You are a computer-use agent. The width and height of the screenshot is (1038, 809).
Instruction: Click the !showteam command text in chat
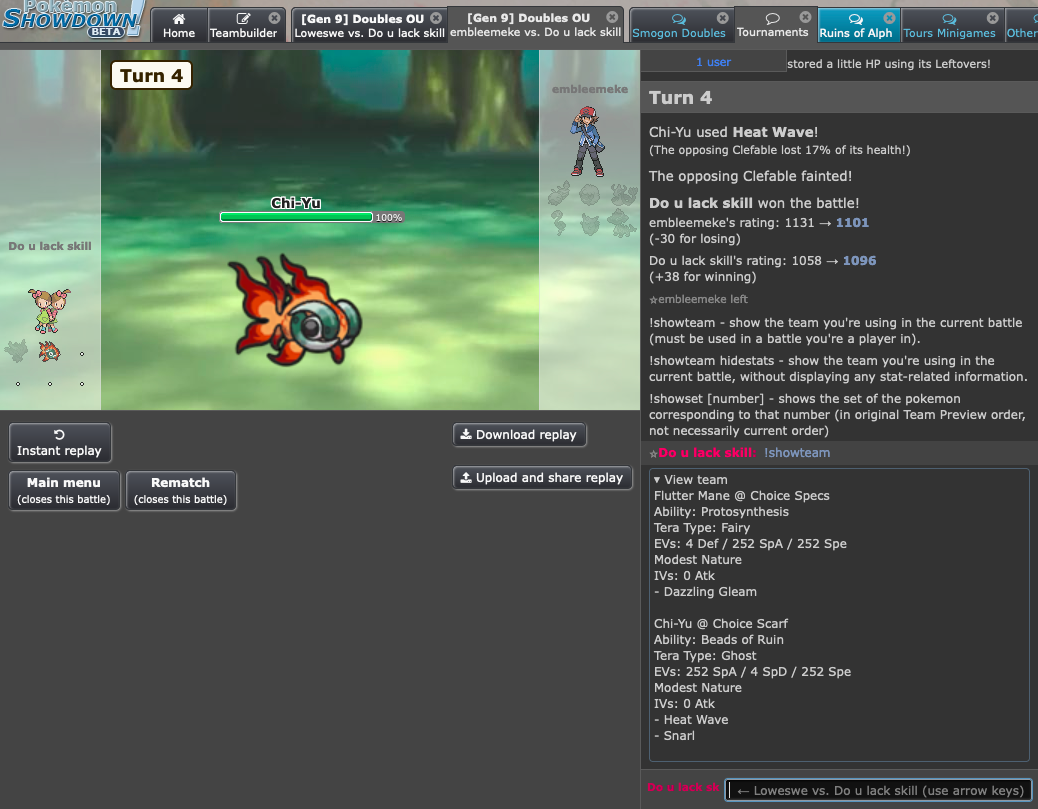tap(797, 453)
